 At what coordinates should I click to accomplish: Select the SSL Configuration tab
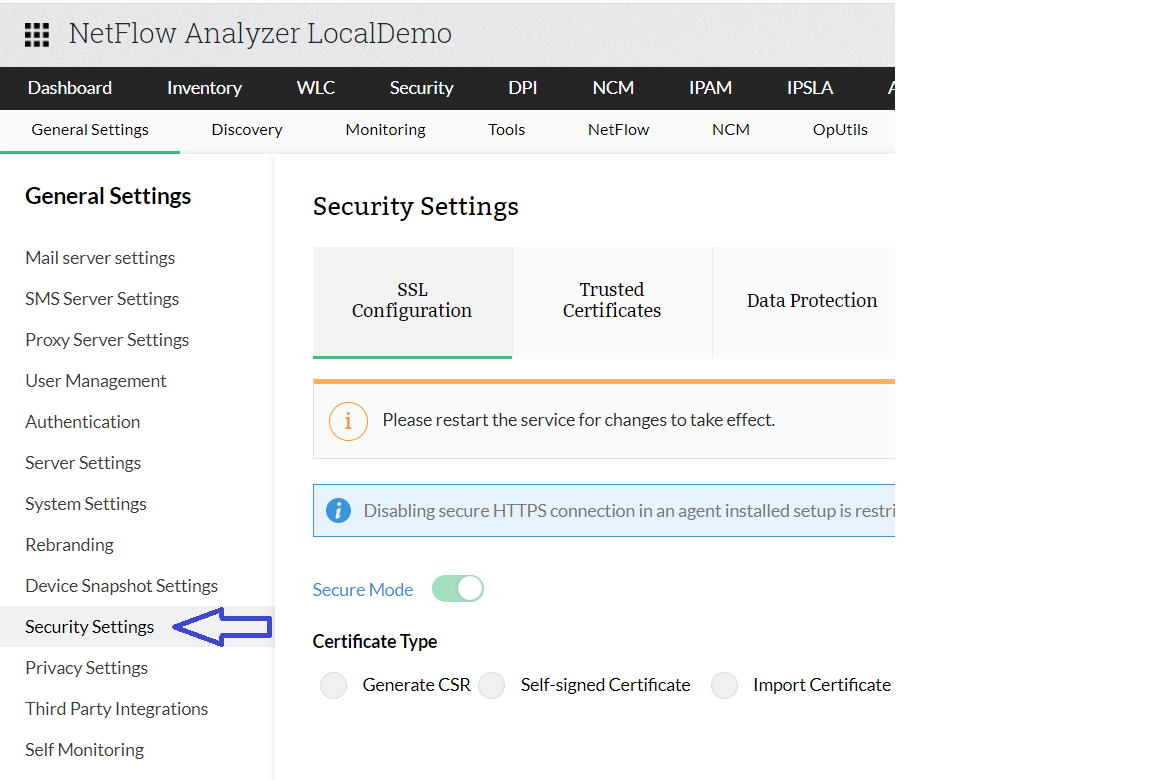click(412, 301)
